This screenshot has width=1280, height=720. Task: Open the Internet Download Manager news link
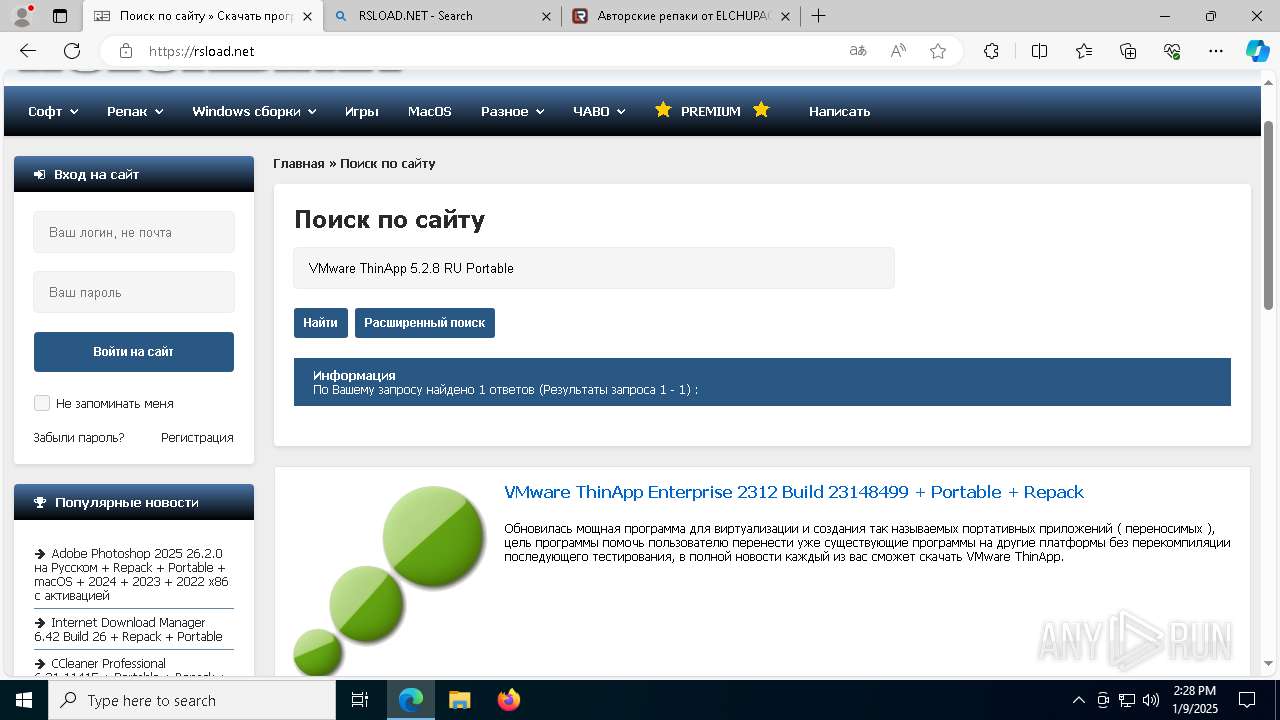click(128, 629)
